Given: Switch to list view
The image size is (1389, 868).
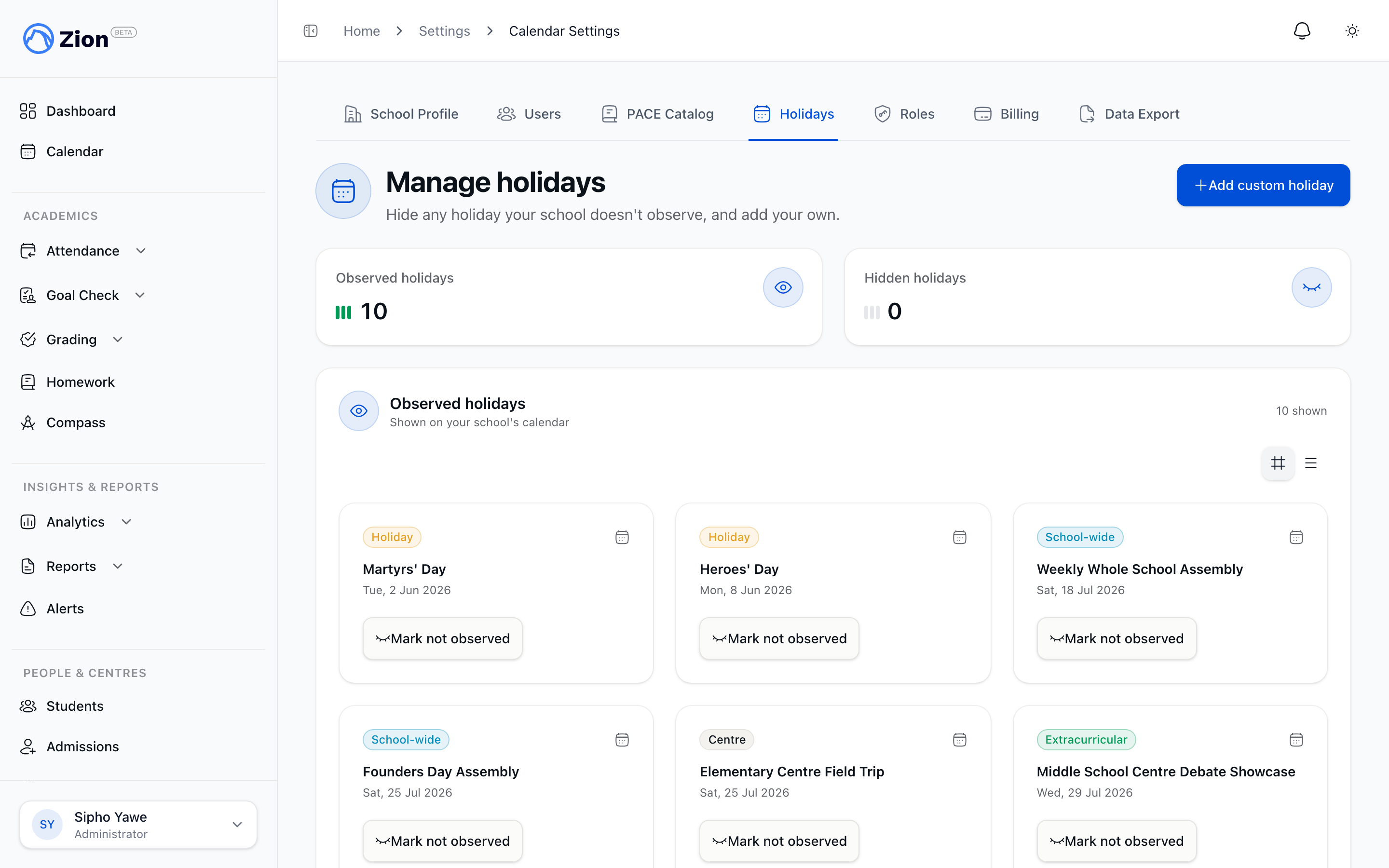Looking at the screenshot, I should click(1311, 463).
